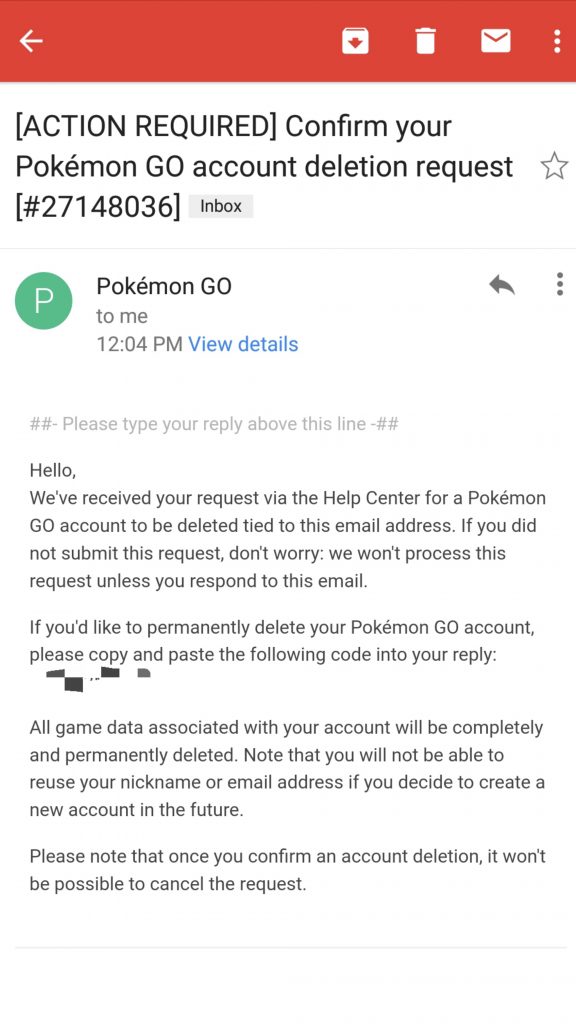Open sender options from the three-dot menu
Viewport: 576px width, 1024px height.
pyautogui.click(x=559, y=285)
